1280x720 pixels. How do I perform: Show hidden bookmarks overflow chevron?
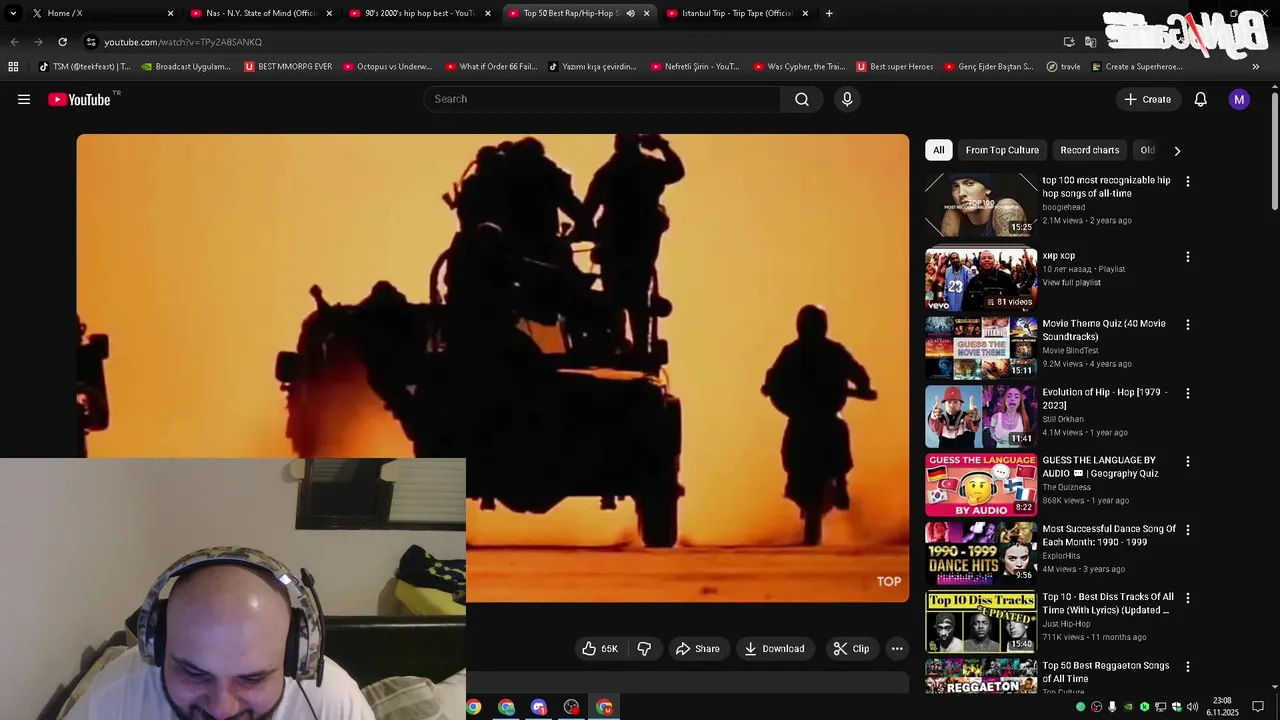click(1256, 67)
